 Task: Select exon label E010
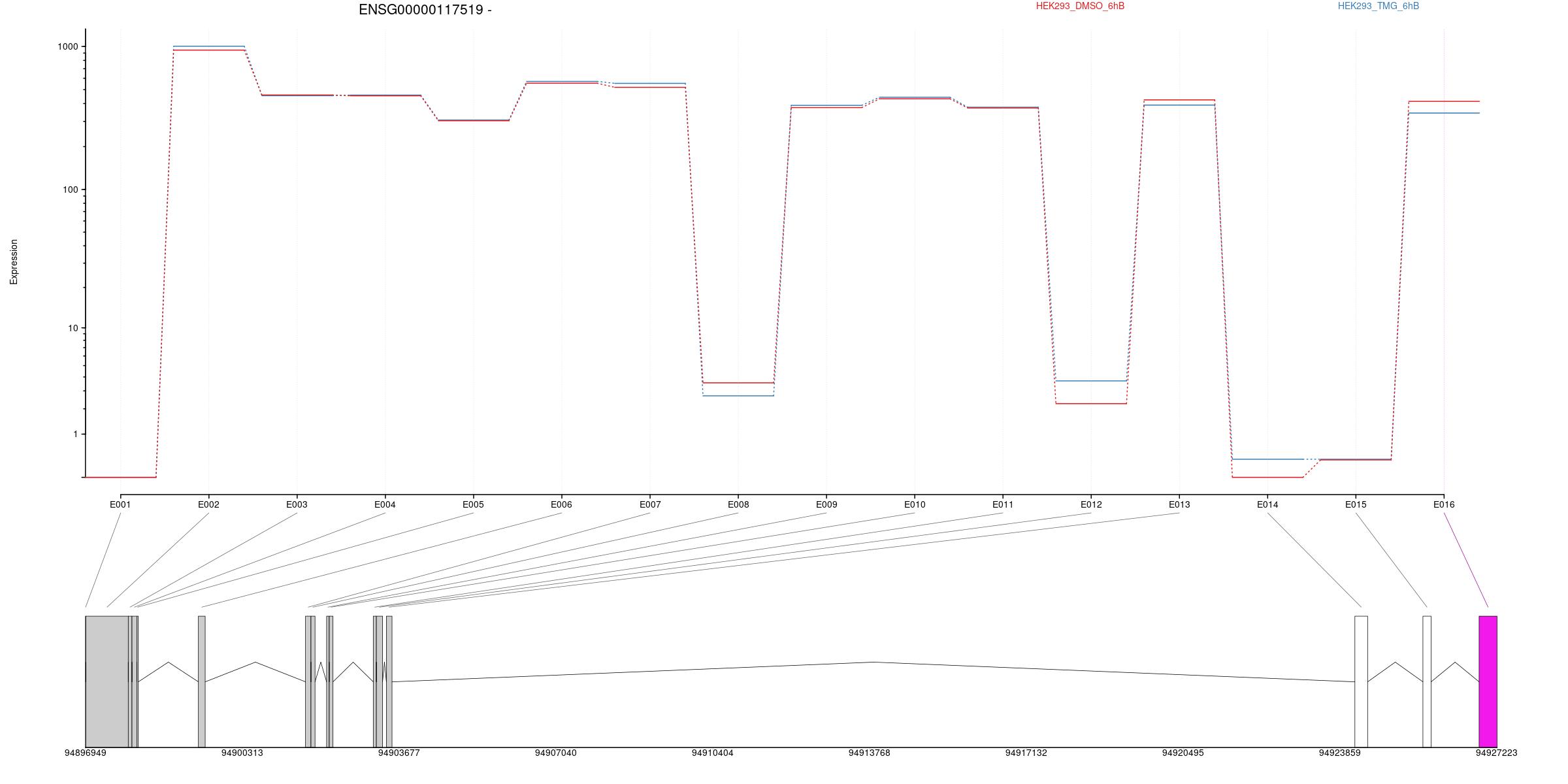click(x=915, y=504)
